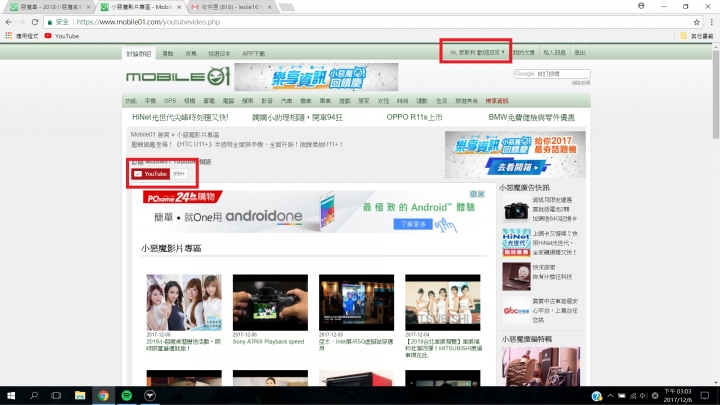Open the Chrome profile icon at the top right
Image resolution: width=720 pixels, height=405 pixels.
coord(641,6)
